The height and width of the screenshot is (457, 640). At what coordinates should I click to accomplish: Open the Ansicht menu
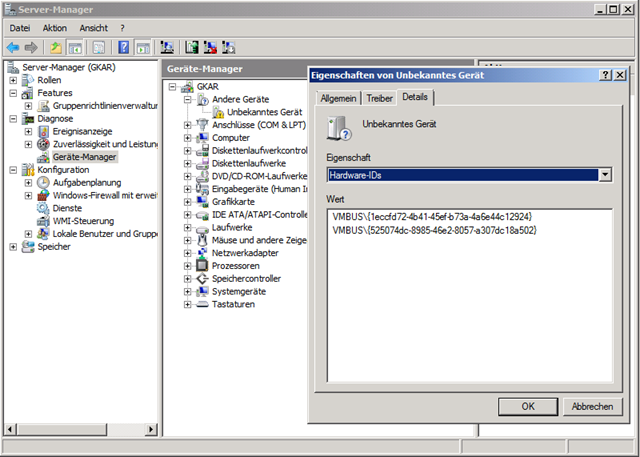tap(93, 28)
